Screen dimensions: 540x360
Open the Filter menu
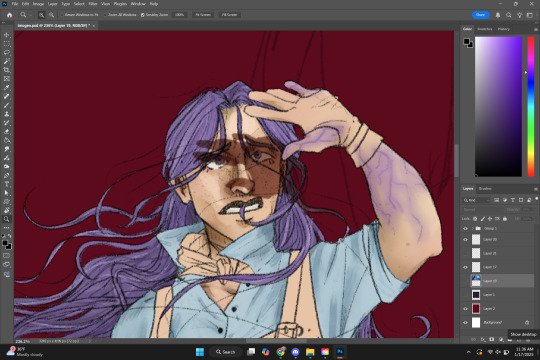(93, 4)
